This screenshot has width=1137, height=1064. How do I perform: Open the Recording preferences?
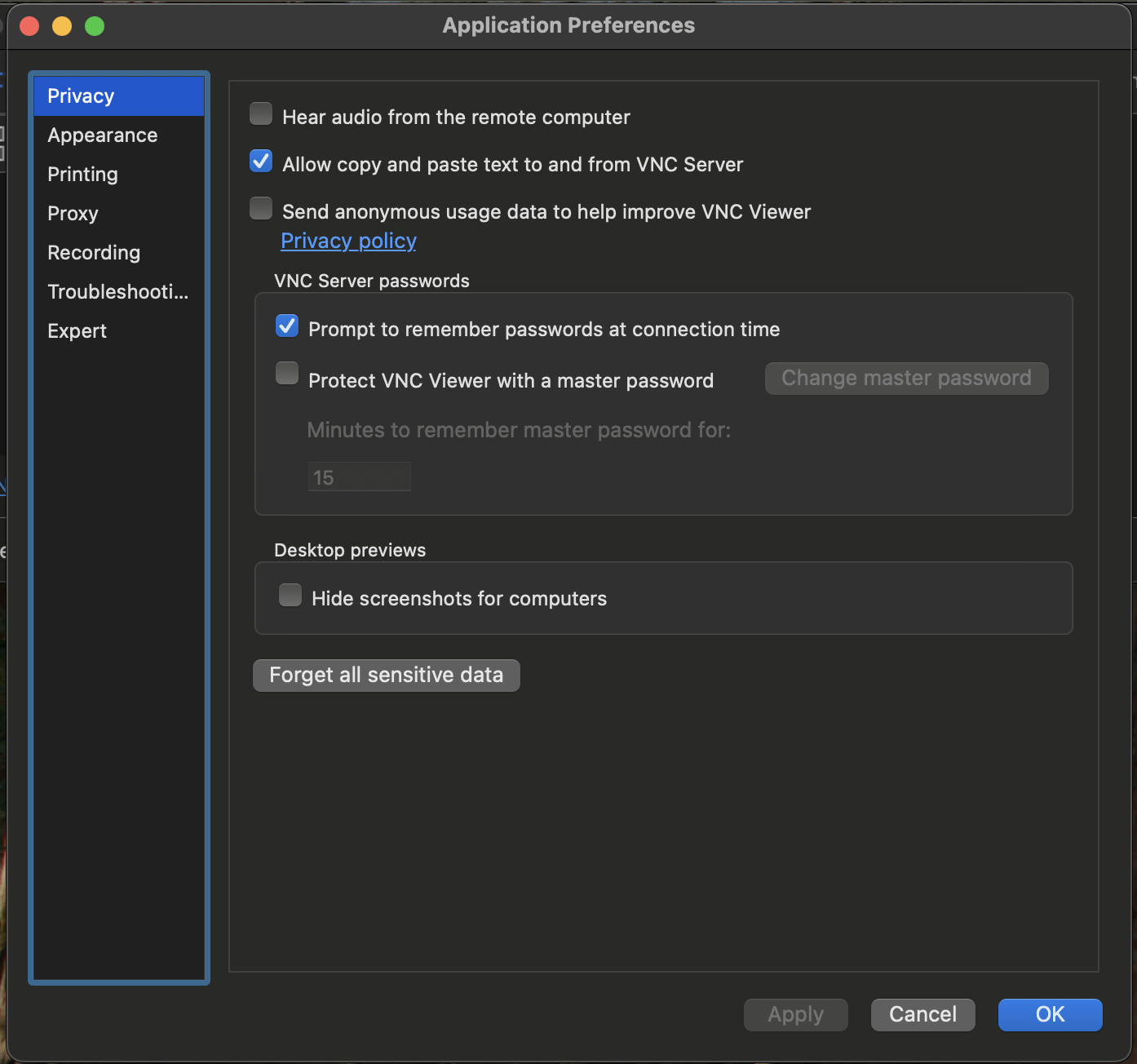tap(119, 253)
